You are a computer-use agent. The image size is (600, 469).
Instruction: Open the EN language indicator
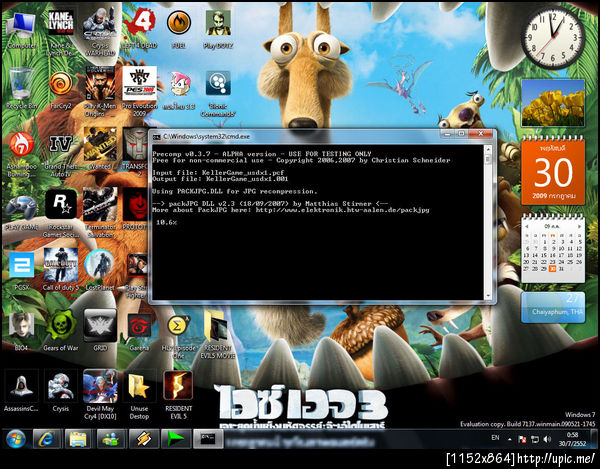pyautogui.click(x=495, y=438)
